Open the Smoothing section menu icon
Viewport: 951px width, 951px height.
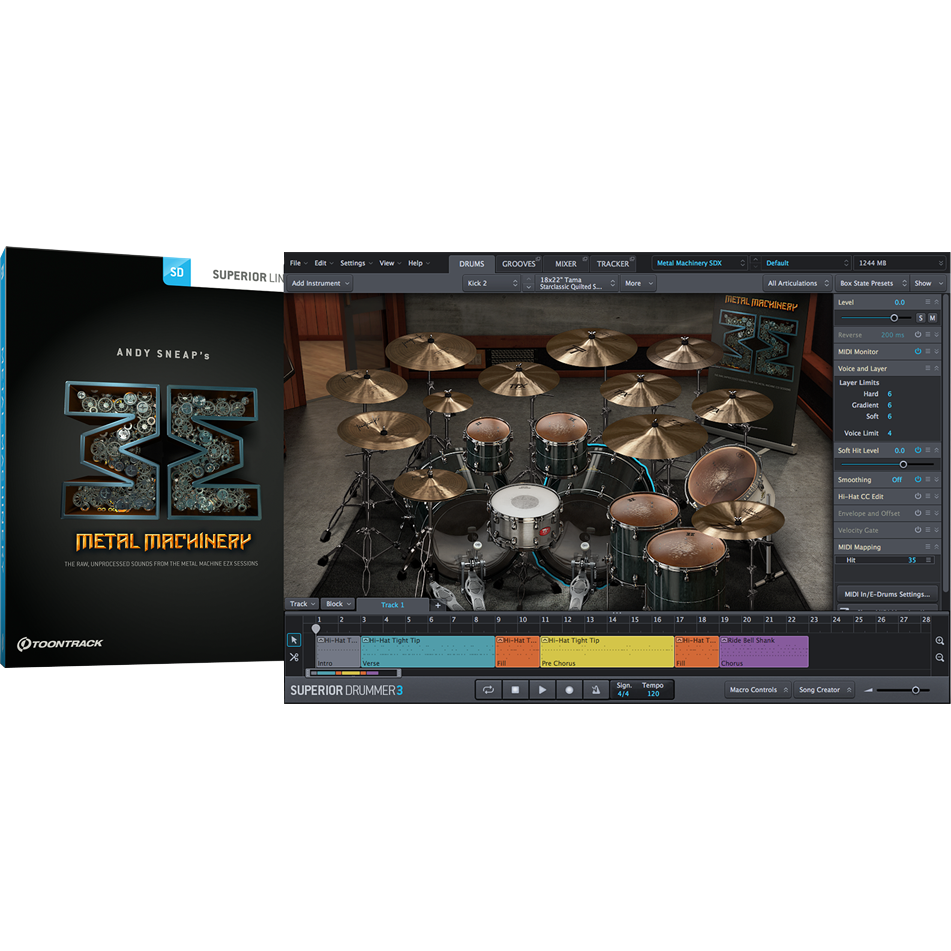coord(927,479)
